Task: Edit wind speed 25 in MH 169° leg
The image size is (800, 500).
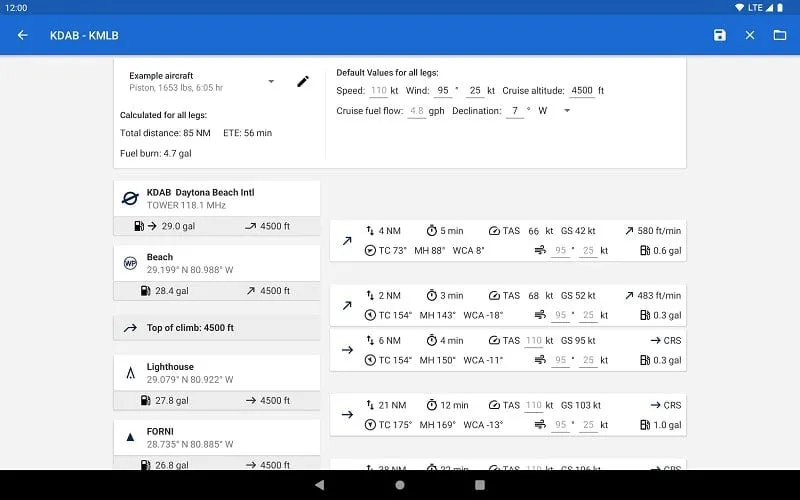Action: (588, 425)
